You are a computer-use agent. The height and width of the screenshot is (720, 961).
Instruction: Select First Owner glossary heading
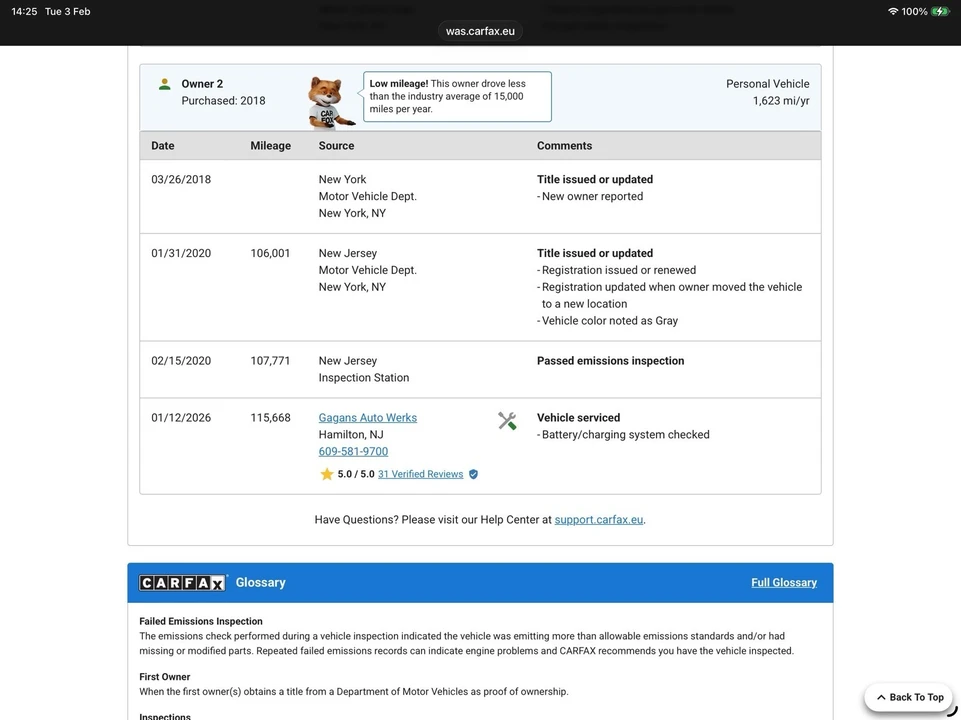pyautogui.click(x=164, y=676)
